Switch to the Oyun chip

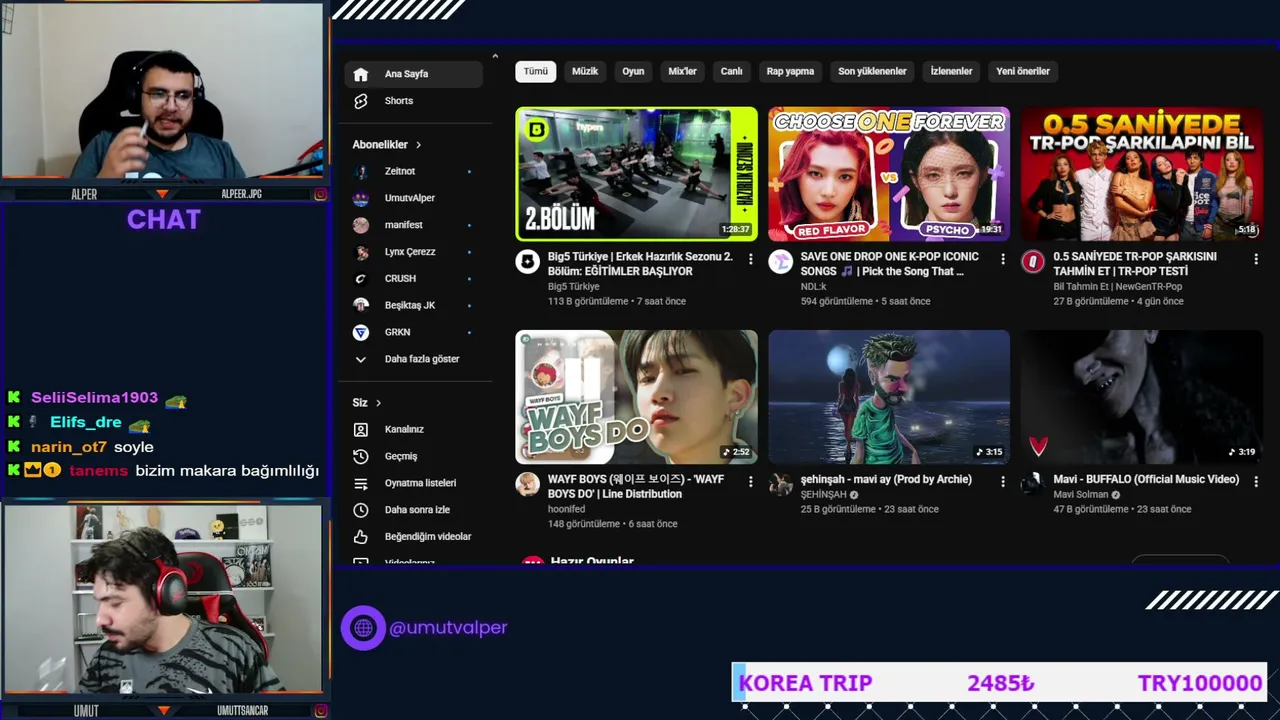[633, 71]
